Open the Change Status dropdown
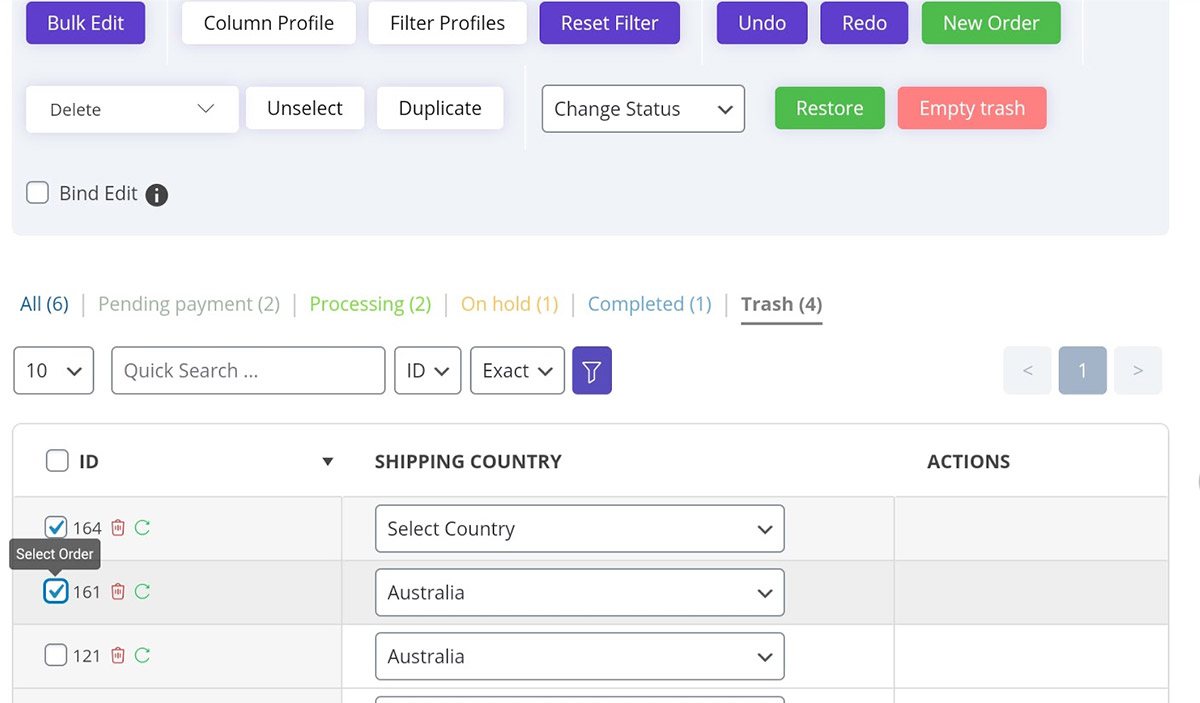Screen dimensions: 1200x703 pos(643,109)
